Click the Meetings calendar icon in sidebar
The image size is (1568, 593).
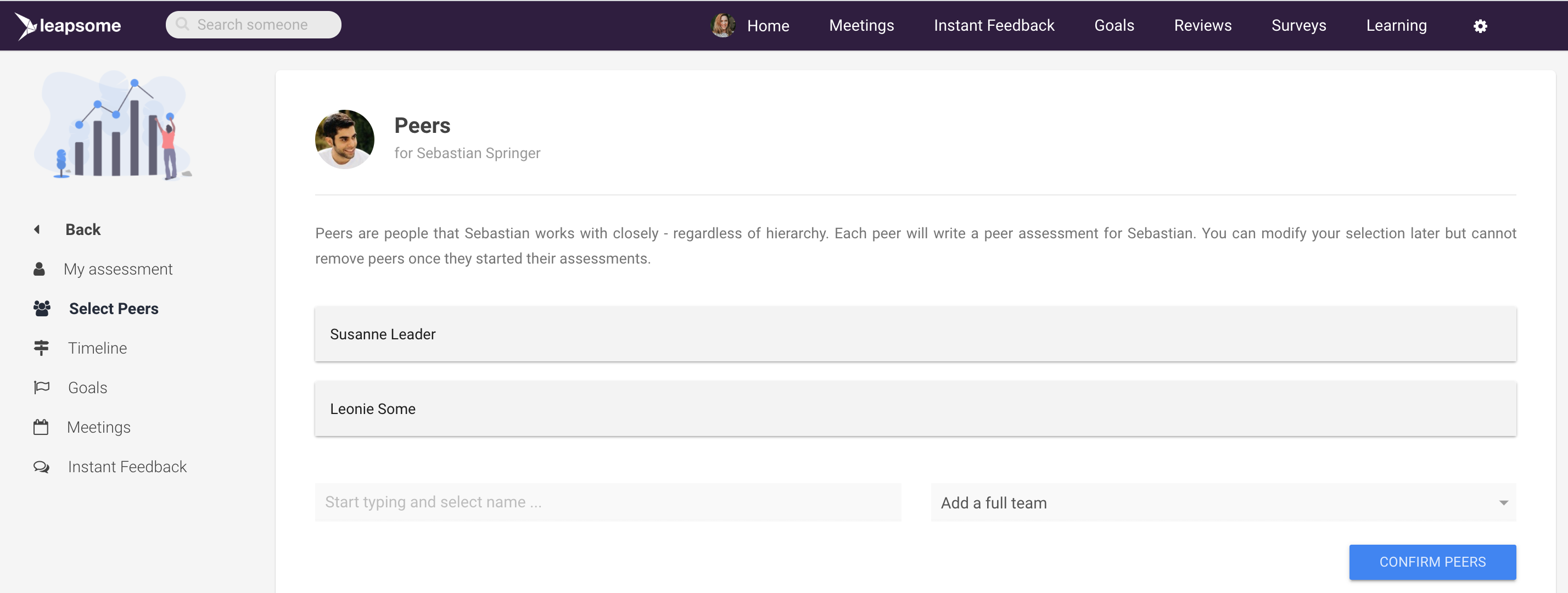tap(41, 427)
